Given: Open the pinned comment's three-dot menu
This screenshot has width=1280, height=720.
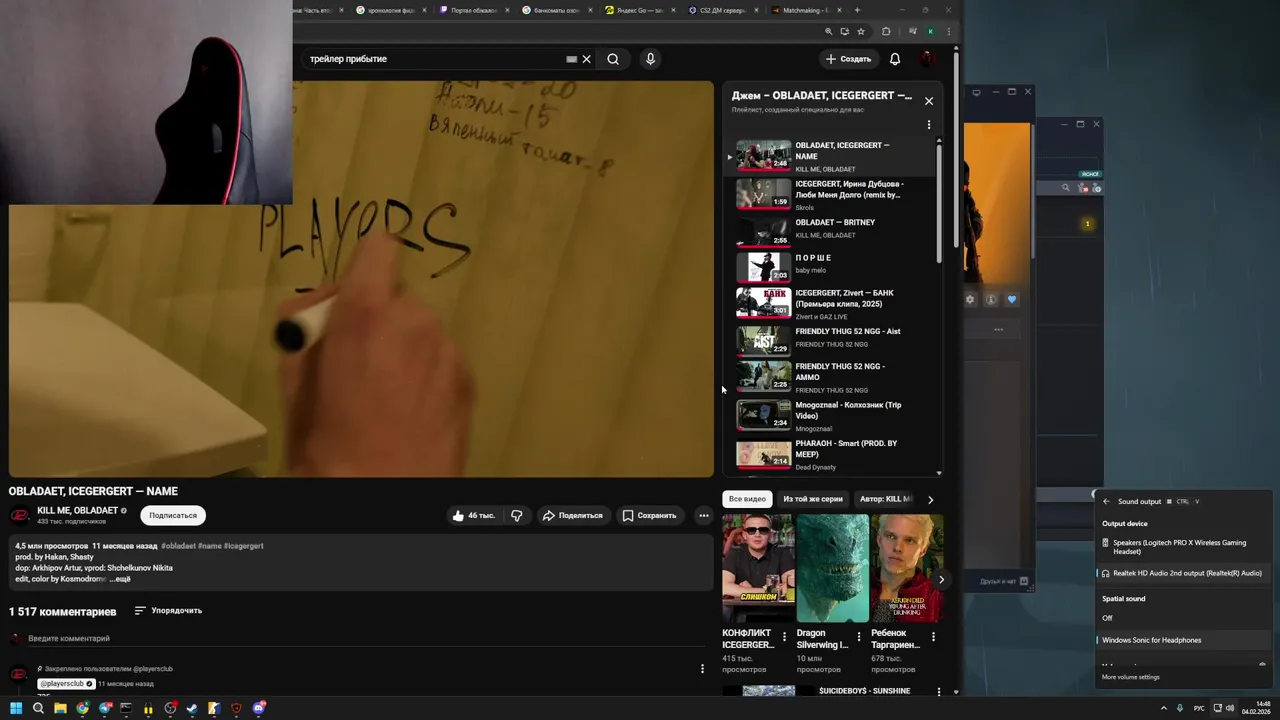Looking at the screenshot, I should [702, 669].
